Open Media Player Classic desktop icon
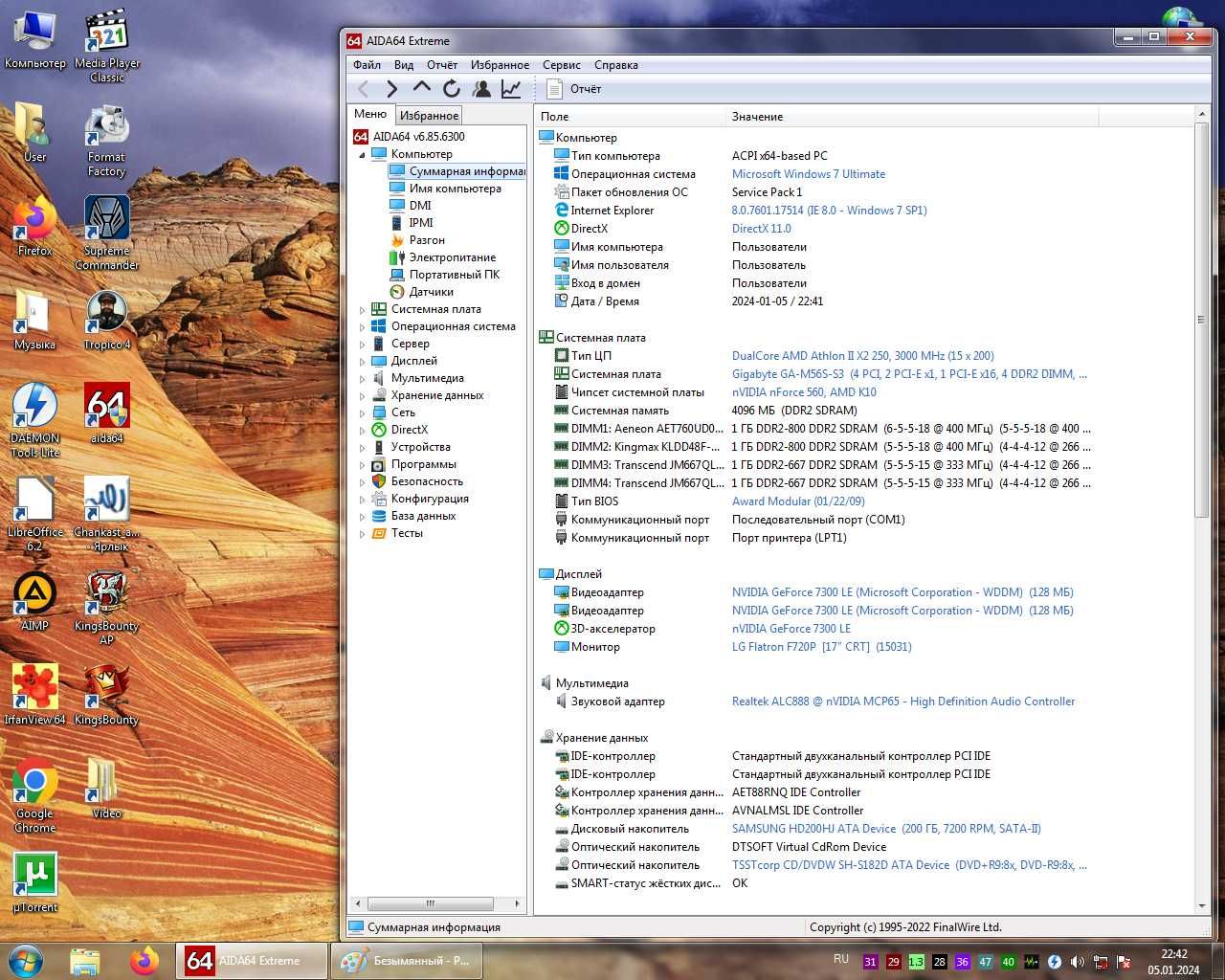The width and height of the screenshot is (1225, 980). 107,46
